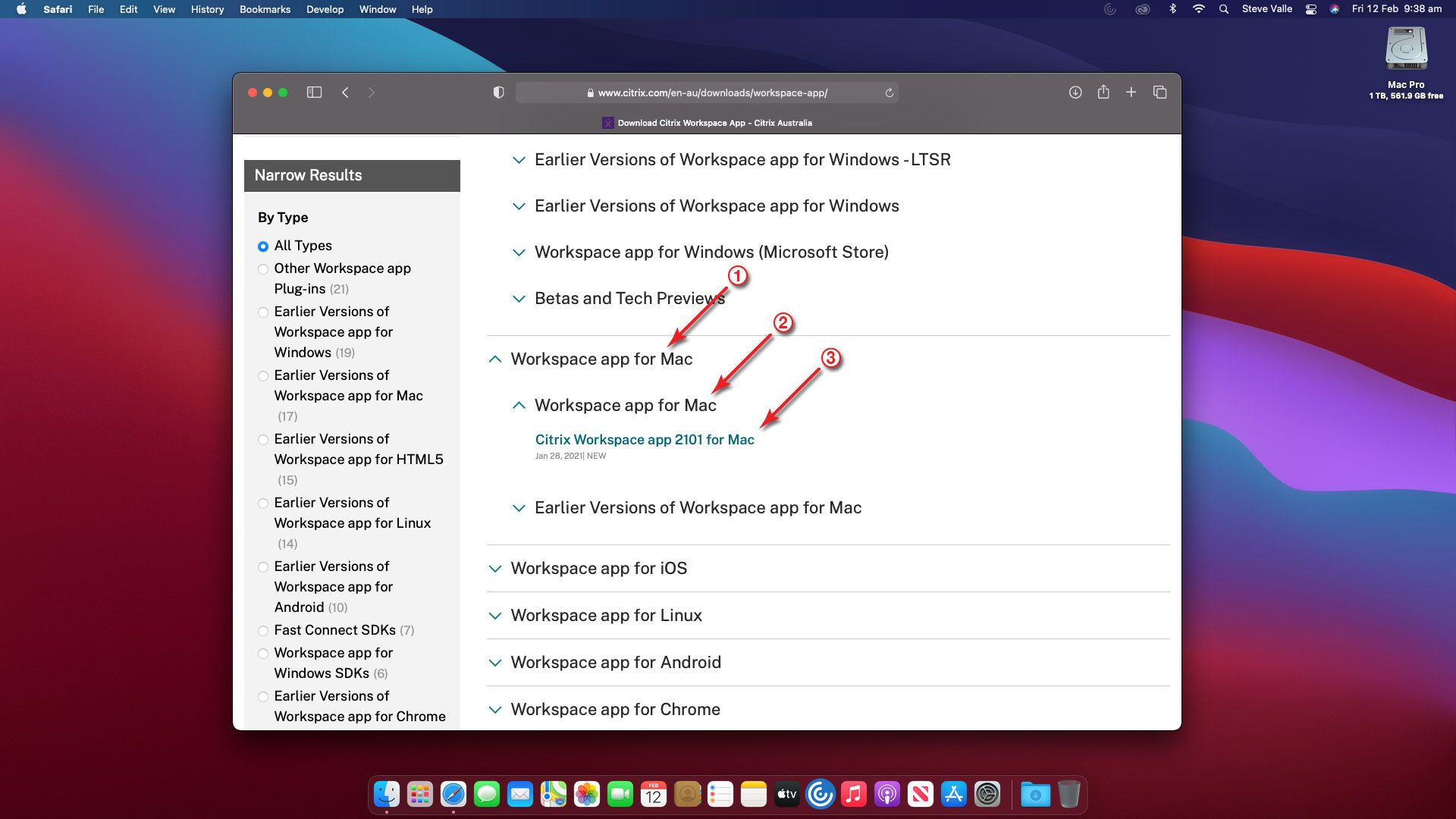This screenshot has width=1456, height=819.
Task: Show tab overview
Action: (x=1159, y=93)
